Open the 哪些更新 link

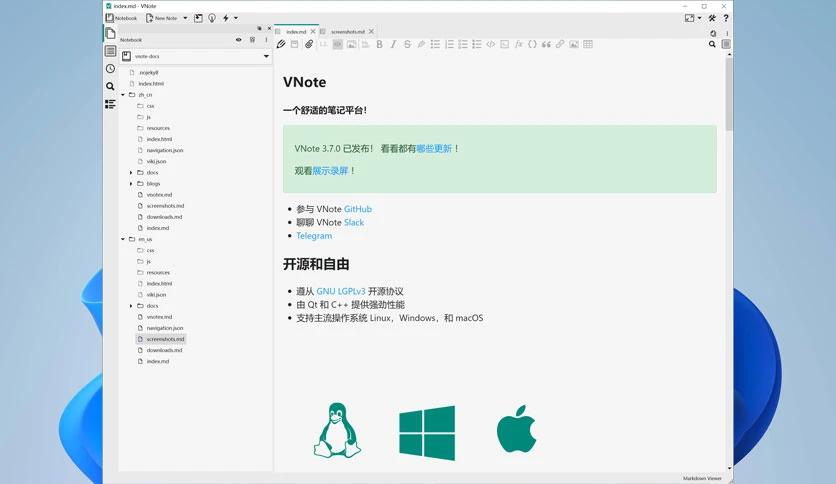433,149
